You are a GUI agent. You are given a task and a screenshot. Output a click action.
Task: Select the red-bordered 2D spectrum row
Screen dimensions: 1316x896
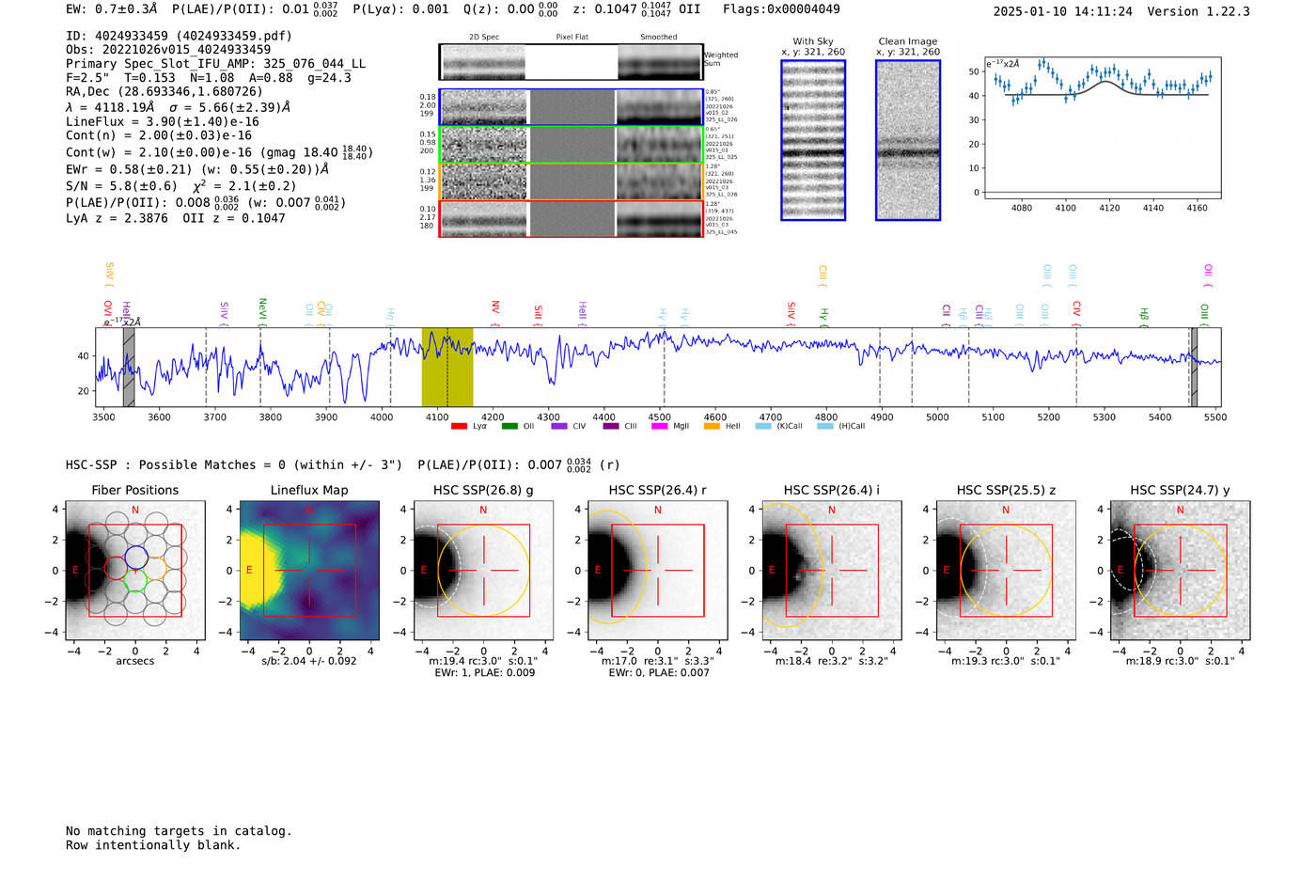[x=572, y=218]
